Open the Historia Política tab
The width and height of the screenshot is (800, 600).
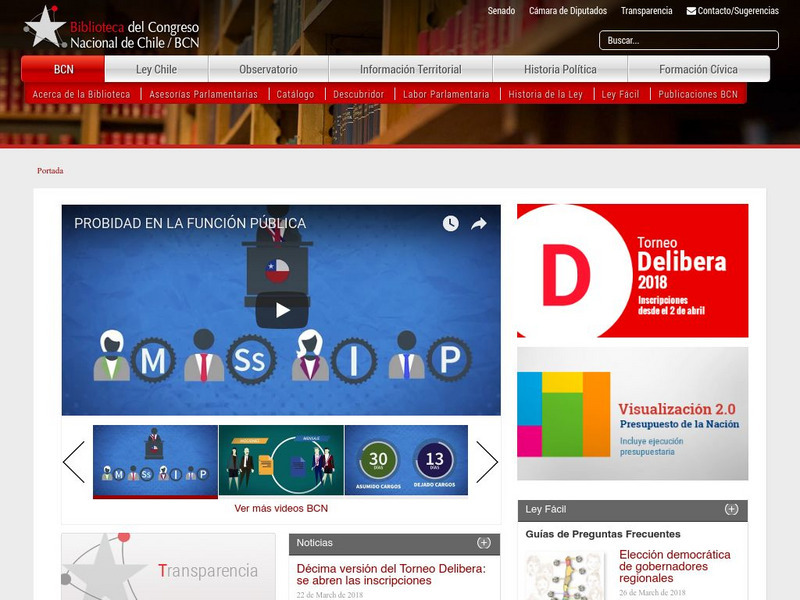[562, 70]
